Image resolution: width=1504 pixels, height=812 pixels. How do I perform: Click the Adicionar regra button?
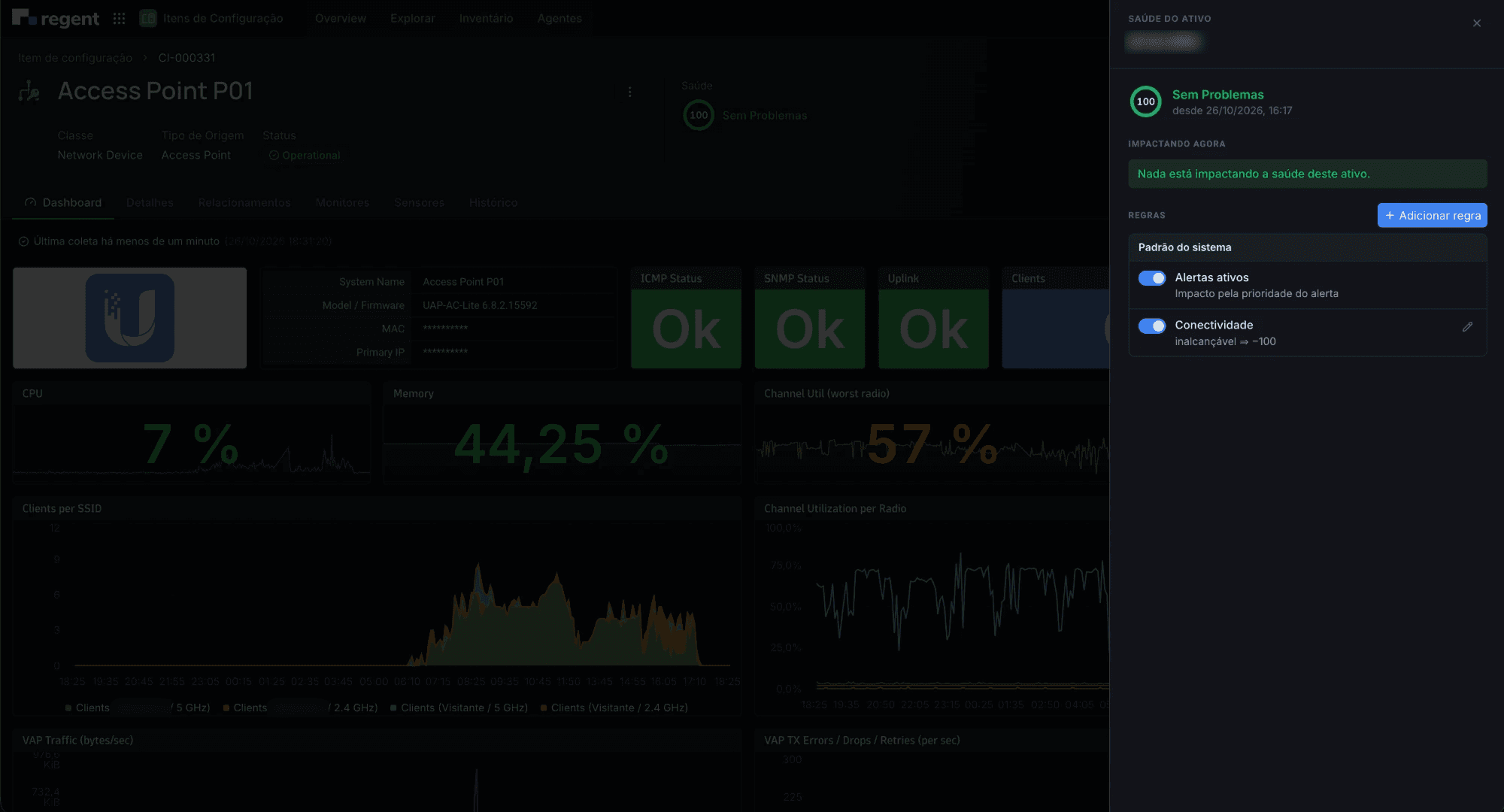click(1432, 215)
